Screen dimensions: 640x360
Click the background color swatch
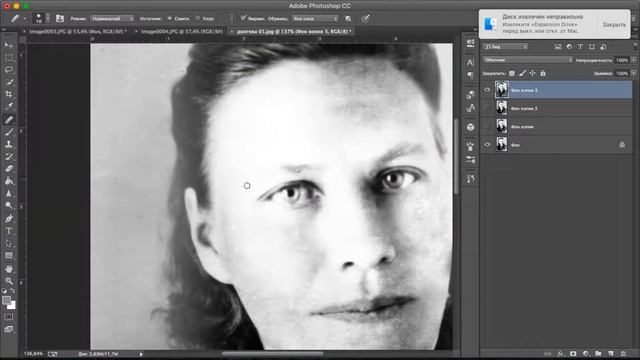pyautogui.click(x=12, y=306)
